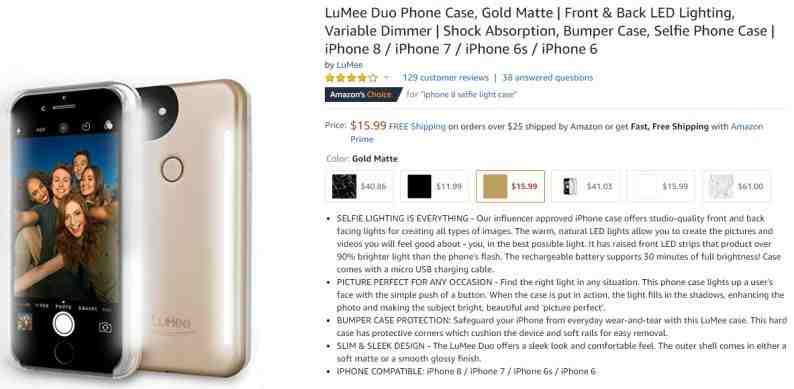
Task: Click the Amazon's Choice badge
Action: tap(363, 94)
